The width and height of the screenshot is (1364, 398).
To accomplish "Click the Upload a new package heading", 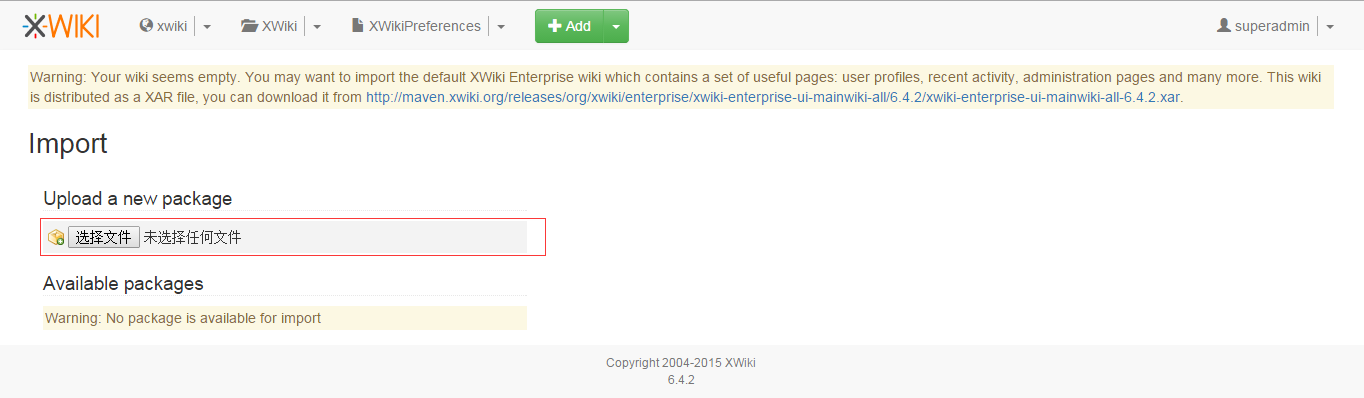I will pyautogui.click(x=138, y=199).
